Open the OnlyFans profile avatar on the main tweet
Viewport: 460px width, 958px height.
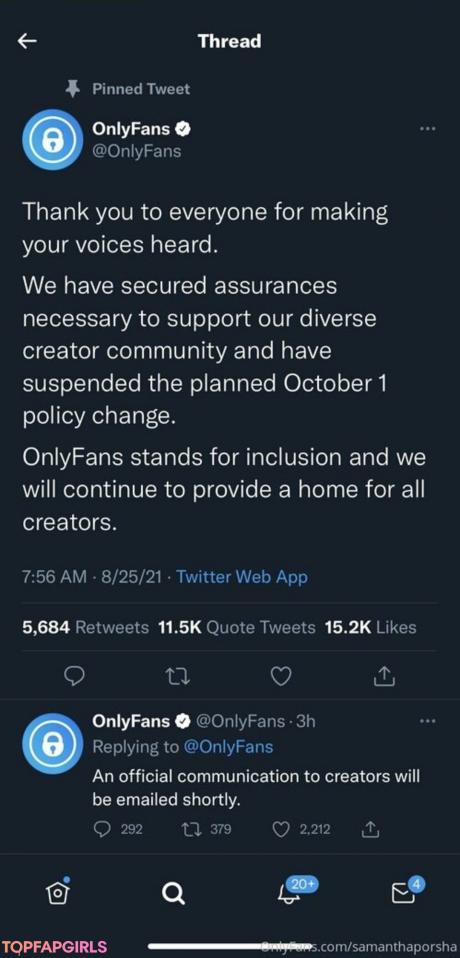pos(53,139)
